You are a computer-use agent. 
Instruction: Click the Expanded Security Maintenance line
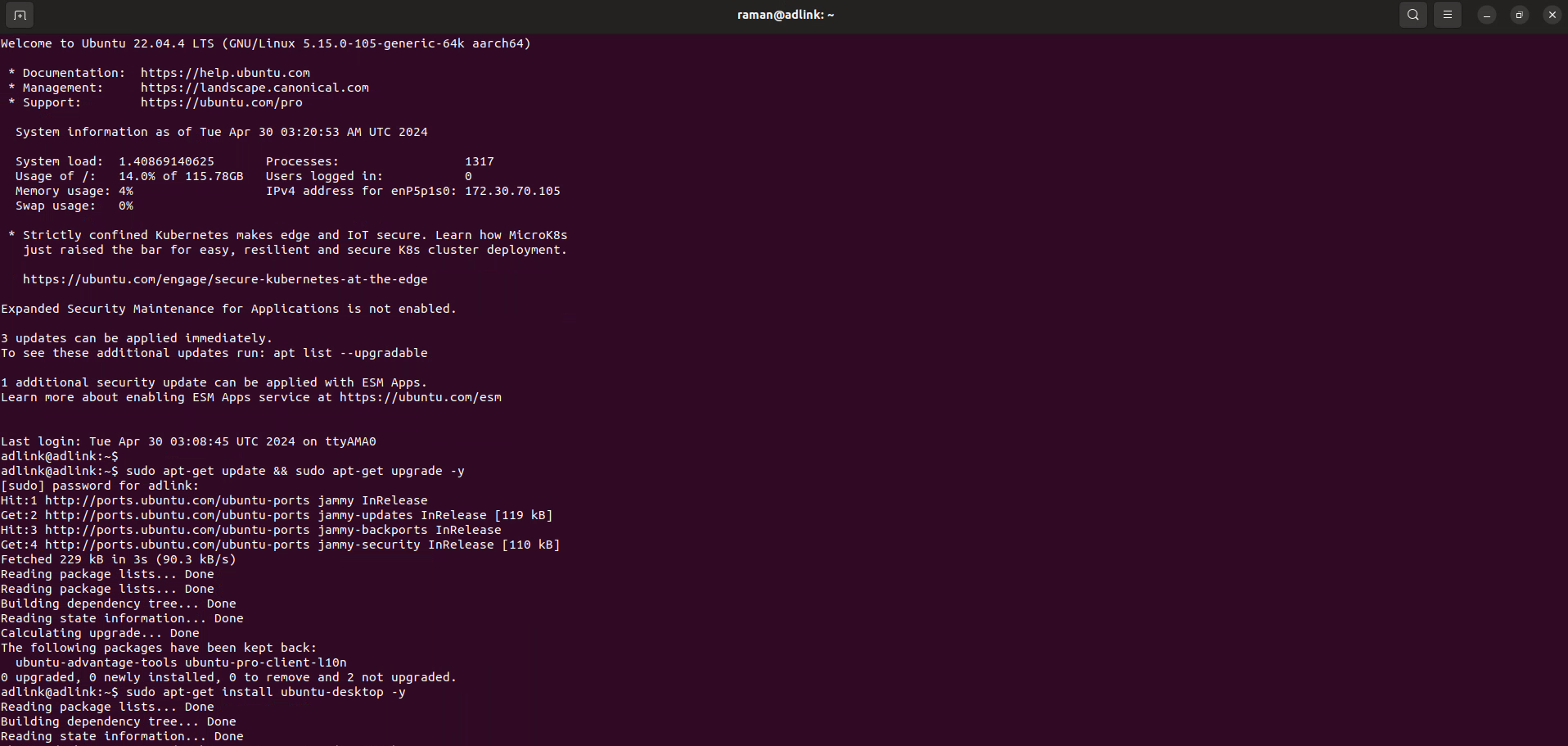(x=229, y=309)
